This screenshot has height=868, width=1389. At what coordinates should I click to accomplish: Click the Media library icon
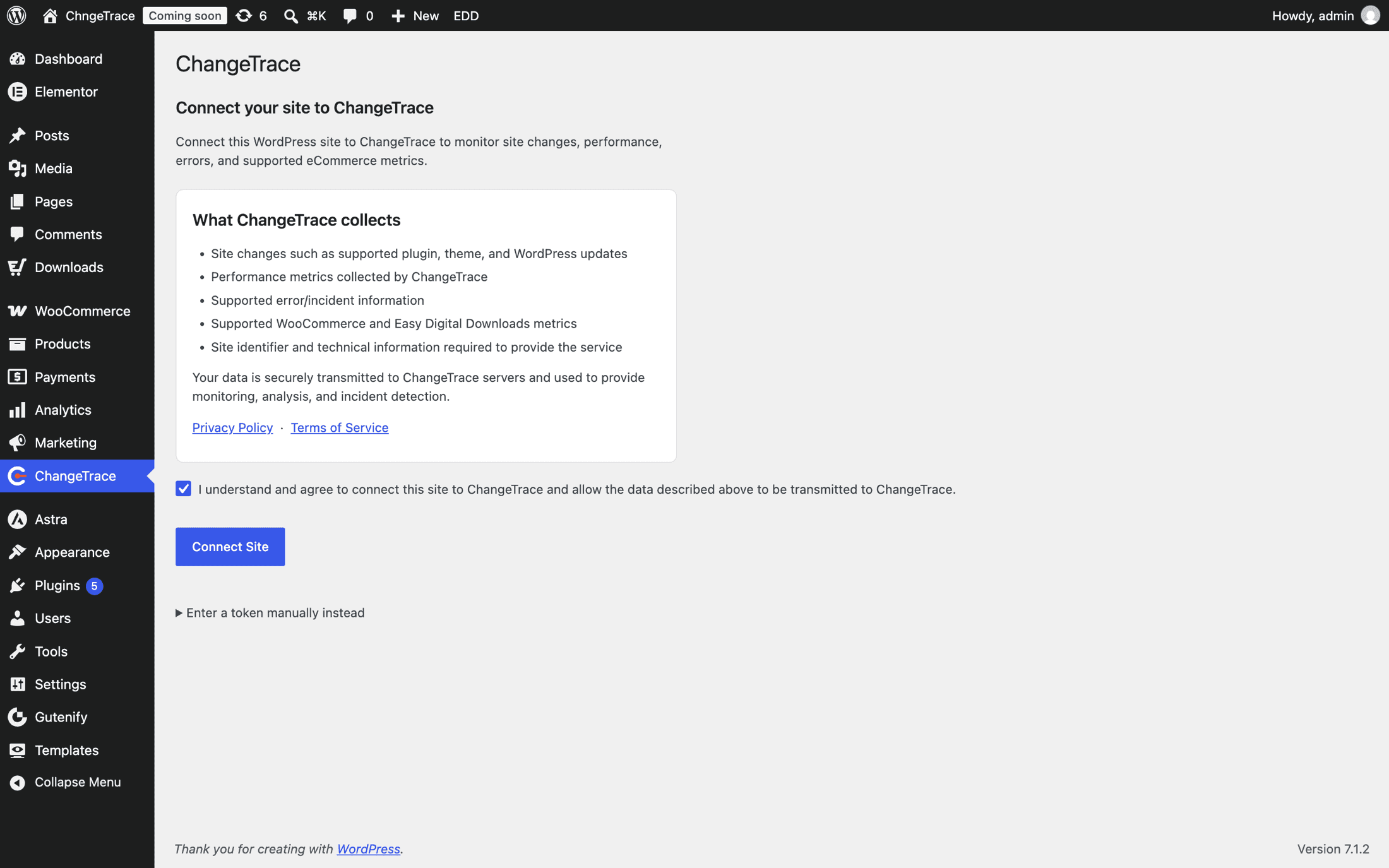pyautogui.click(x=18, y=169)
